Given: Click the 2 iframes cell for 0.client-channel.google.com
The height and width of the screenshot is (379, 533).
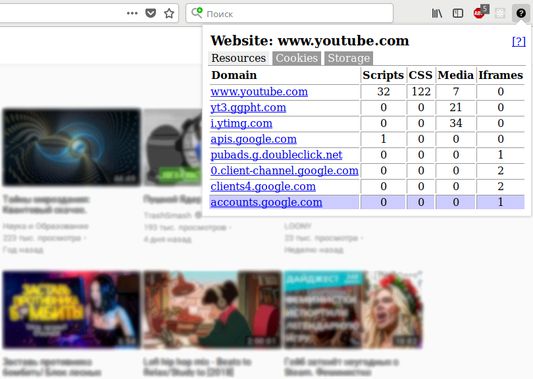Looking at the screenshot, I should click(x=500, y=171).
